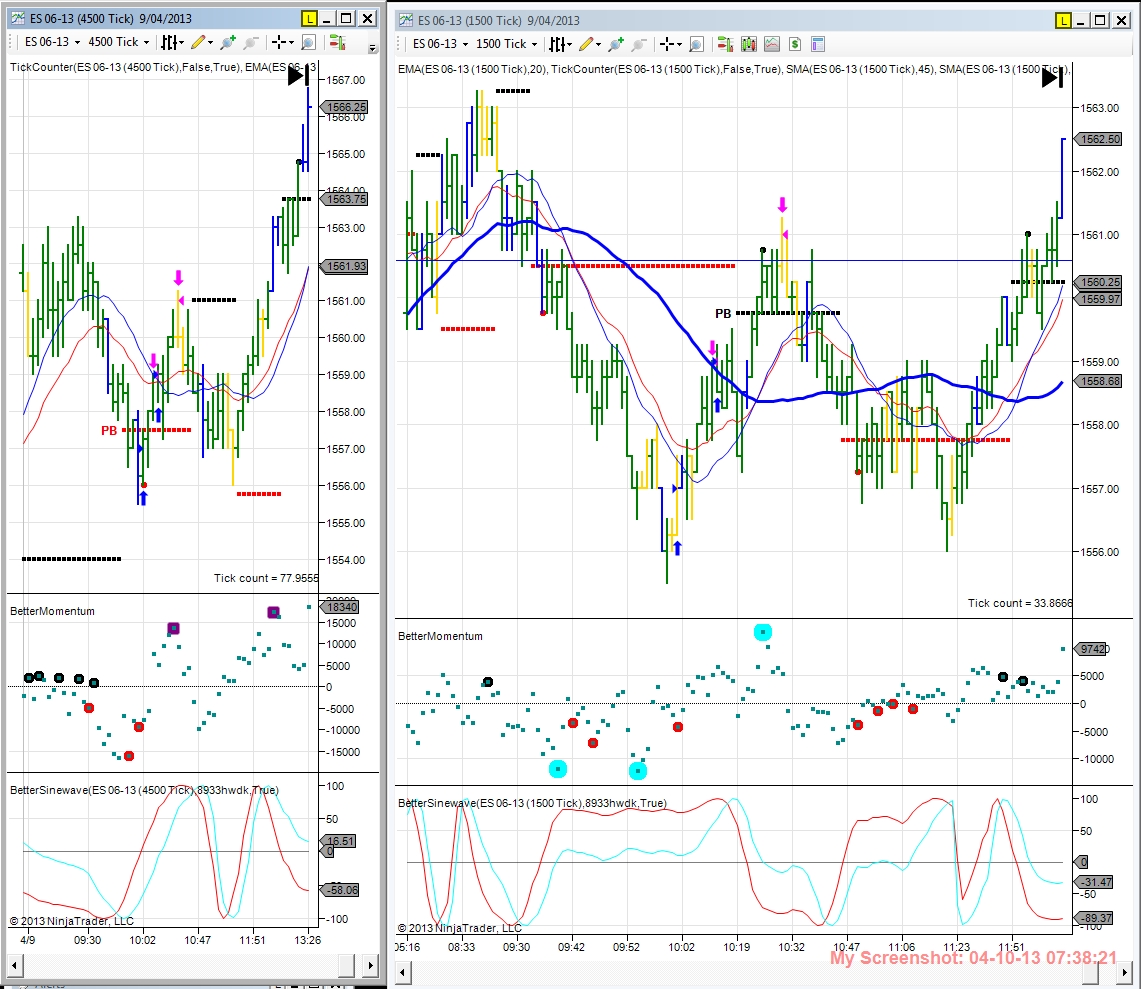Click scroll-to-latest arrow on 1500 Tick chart

(x=1052, y=76)
